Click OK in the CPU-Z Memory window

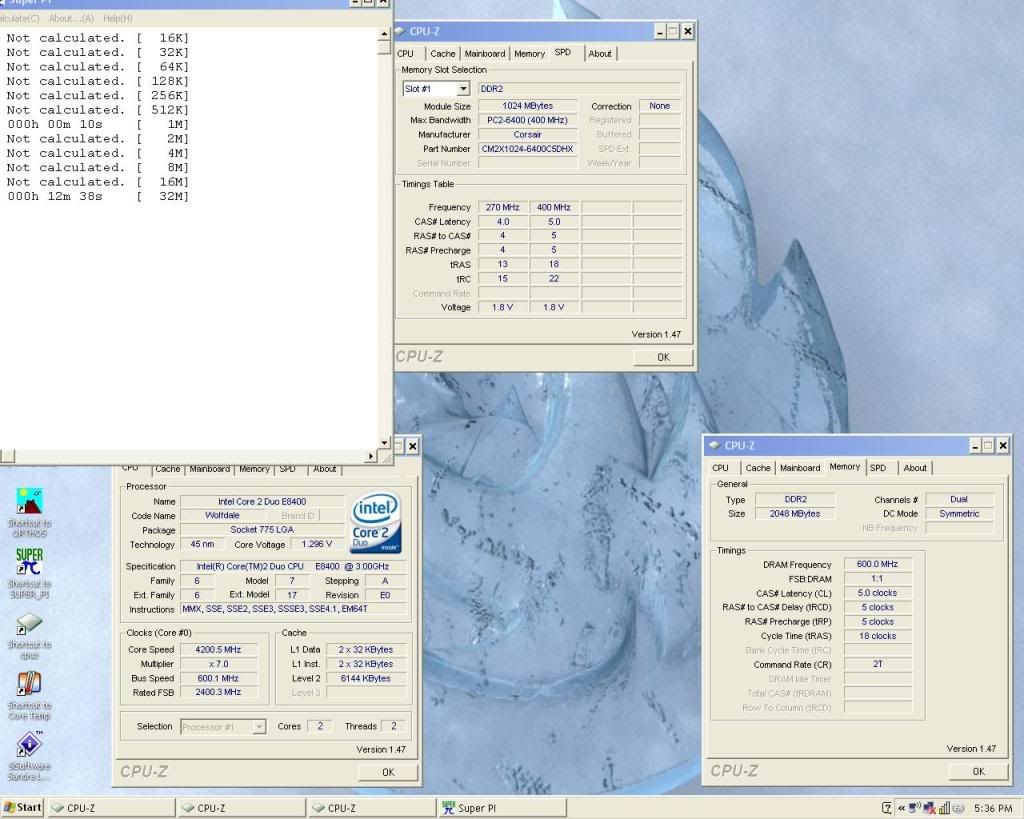[978, 771]
